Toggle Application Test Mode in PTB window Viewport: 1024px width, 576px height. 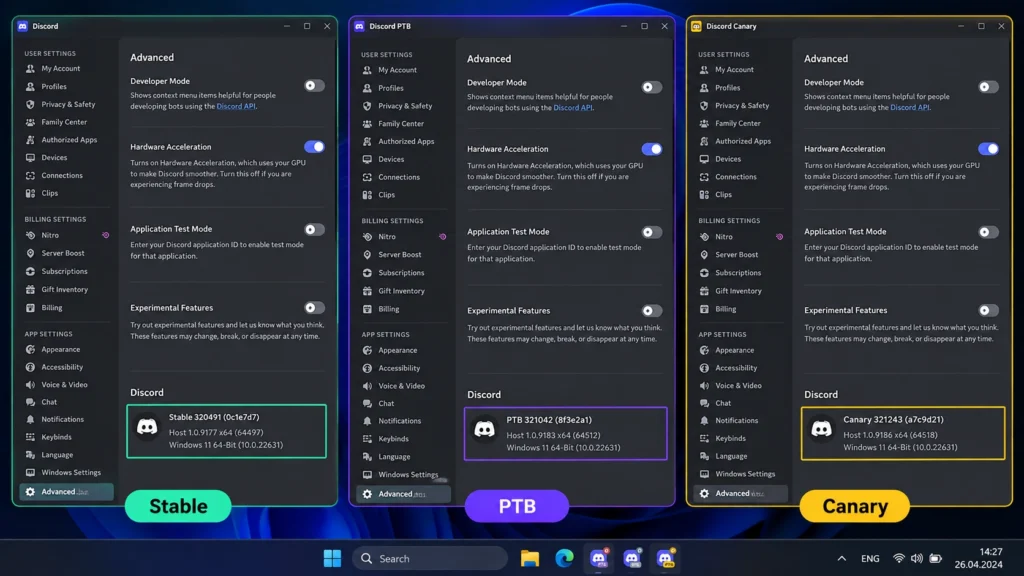(x=651, y=232)
